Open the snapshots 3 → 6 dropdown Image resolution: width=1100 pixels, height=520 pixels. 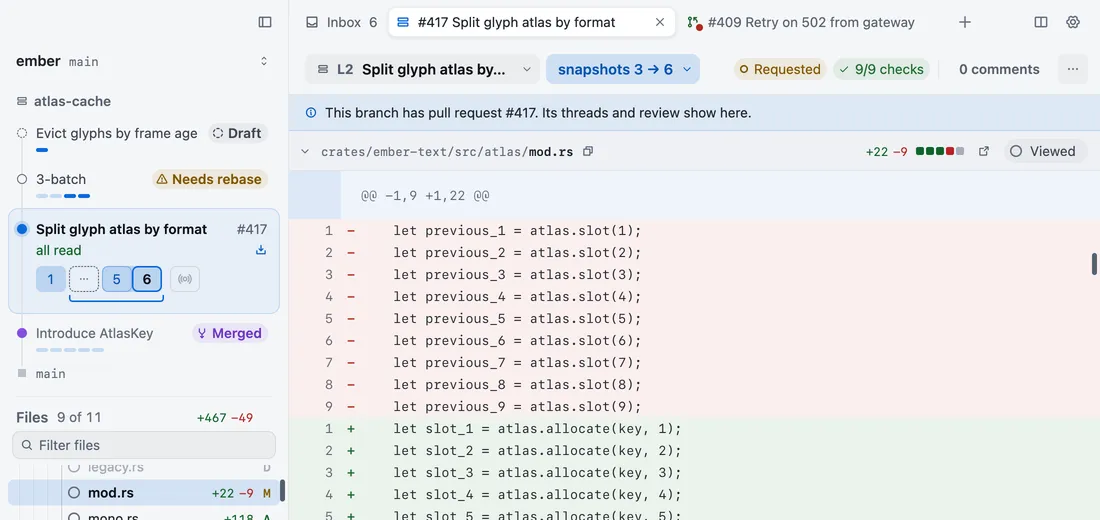(x=623, y=69)
